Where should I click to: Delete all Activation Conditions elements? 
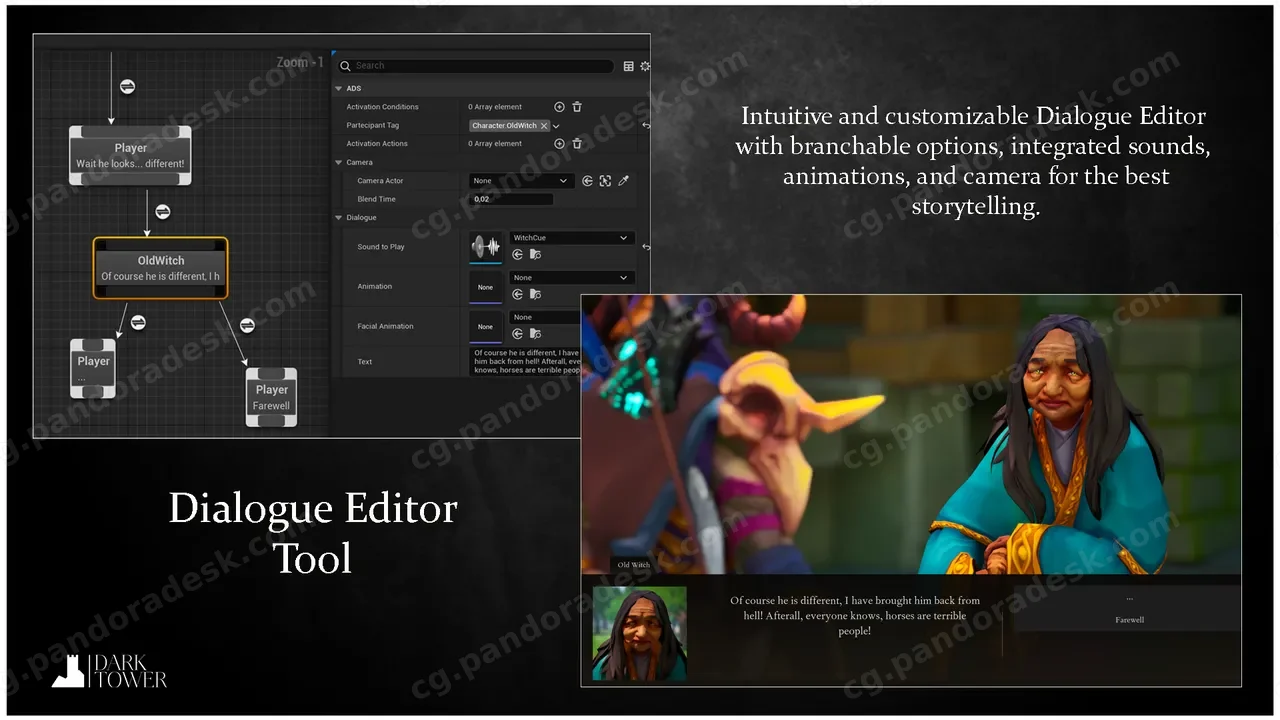click(x=577, y=107)
